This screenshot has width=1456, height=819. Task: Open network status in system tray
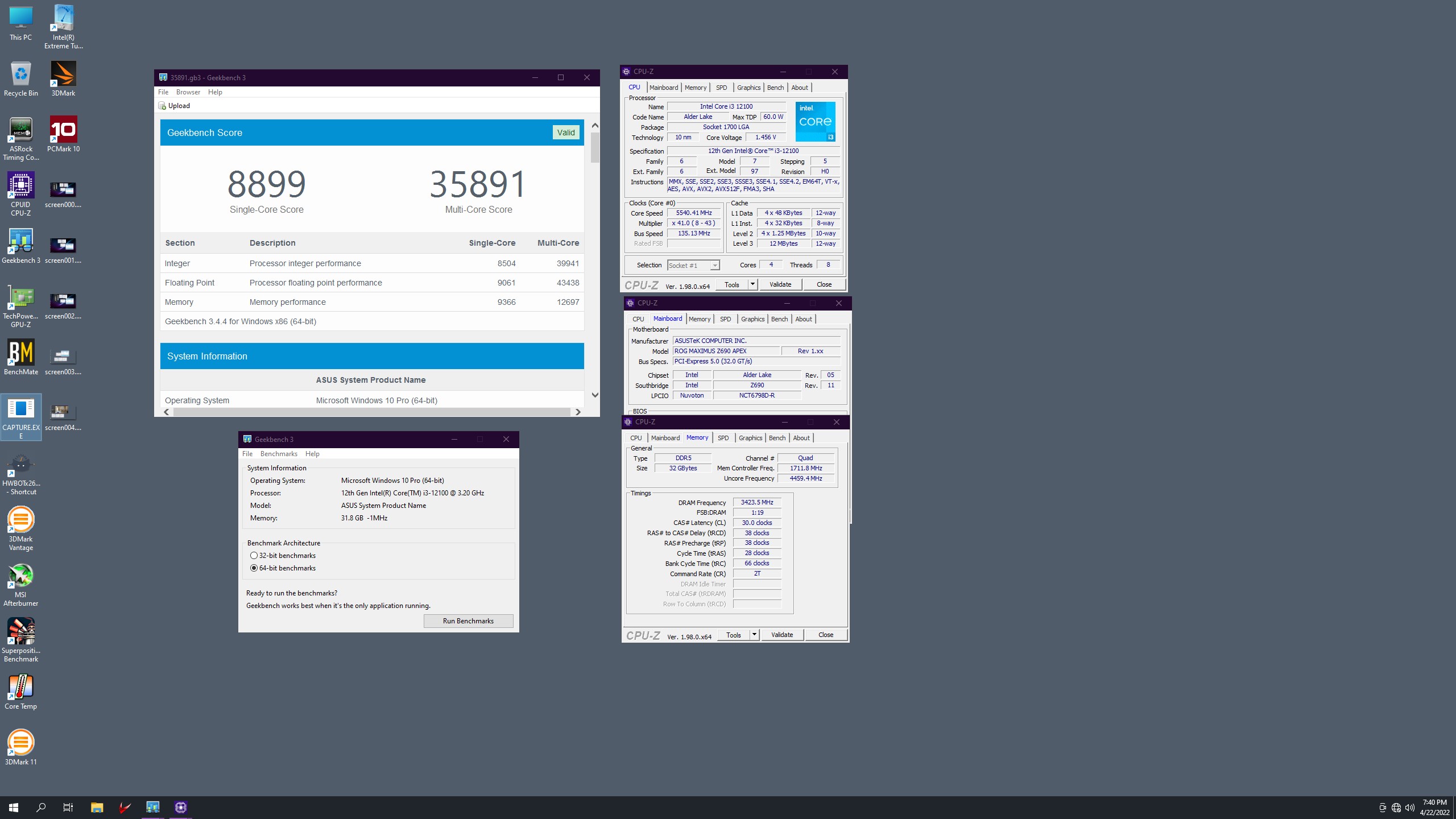pos(1396,808)
